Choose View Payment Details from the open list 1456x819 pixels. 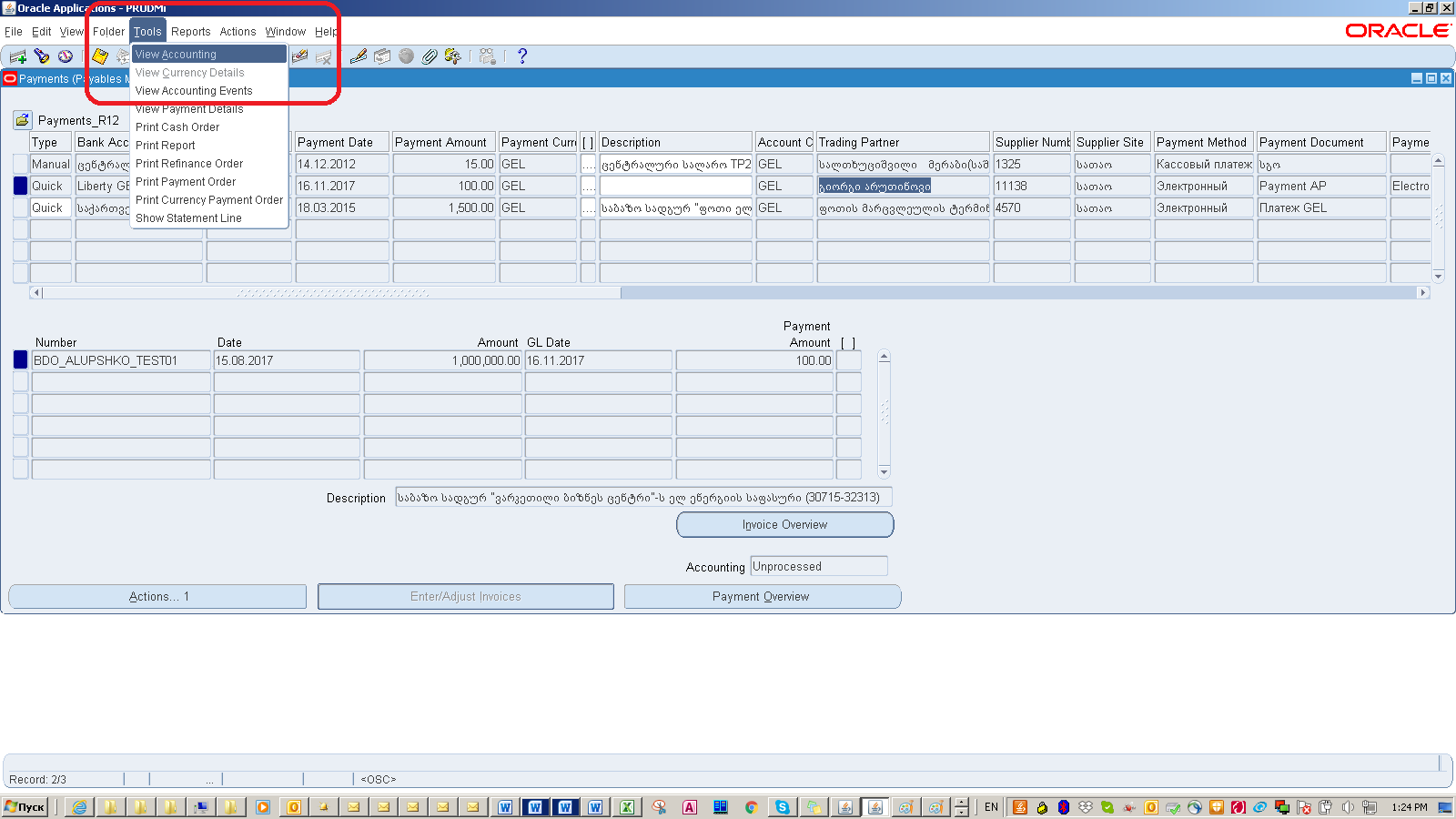pos(188,108)
